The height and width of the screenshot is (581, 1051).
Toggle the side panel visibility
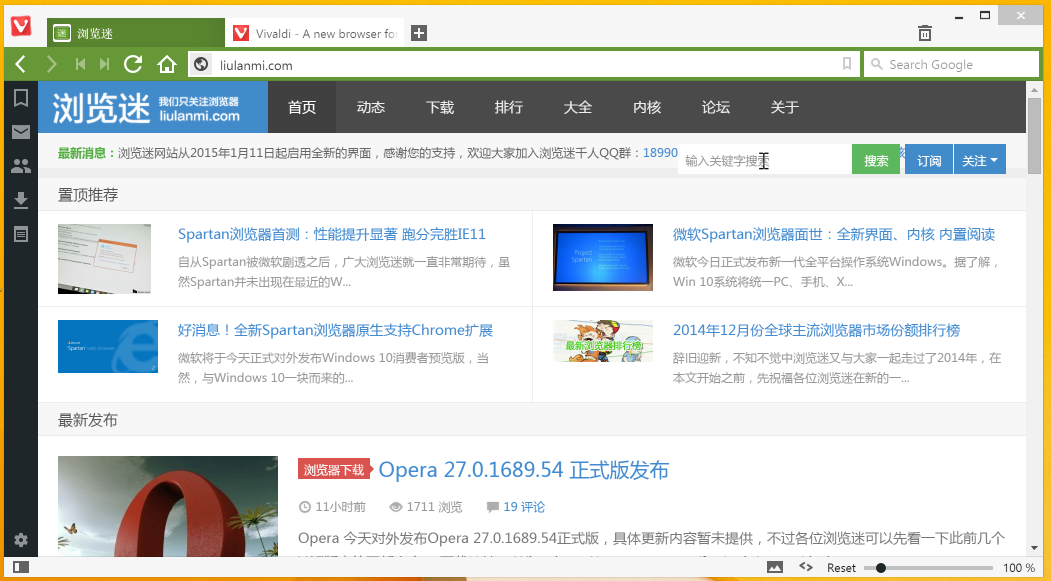tap(21, 567)
